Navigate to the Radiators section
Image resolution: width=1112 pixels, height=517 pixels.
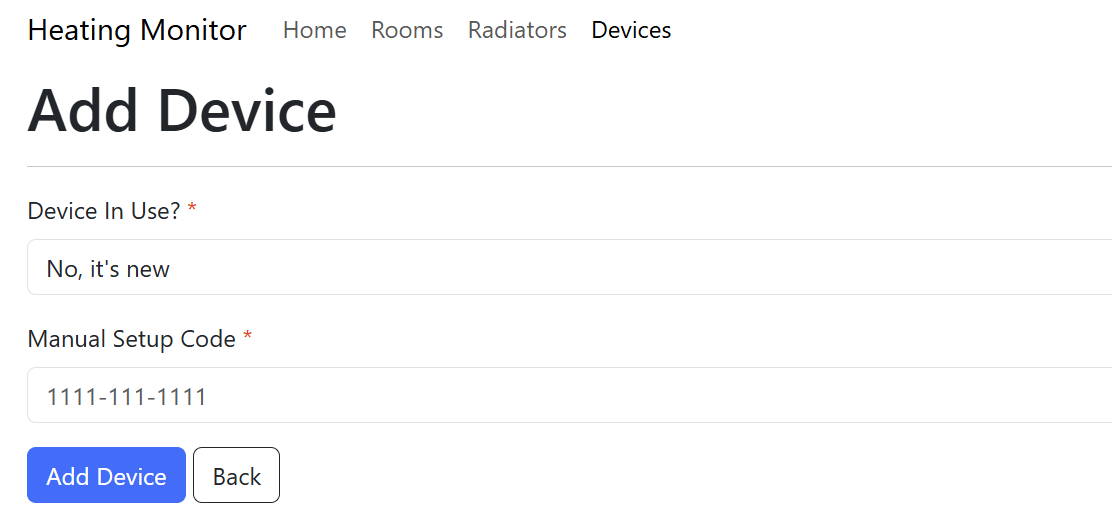[x=517, y=30]
